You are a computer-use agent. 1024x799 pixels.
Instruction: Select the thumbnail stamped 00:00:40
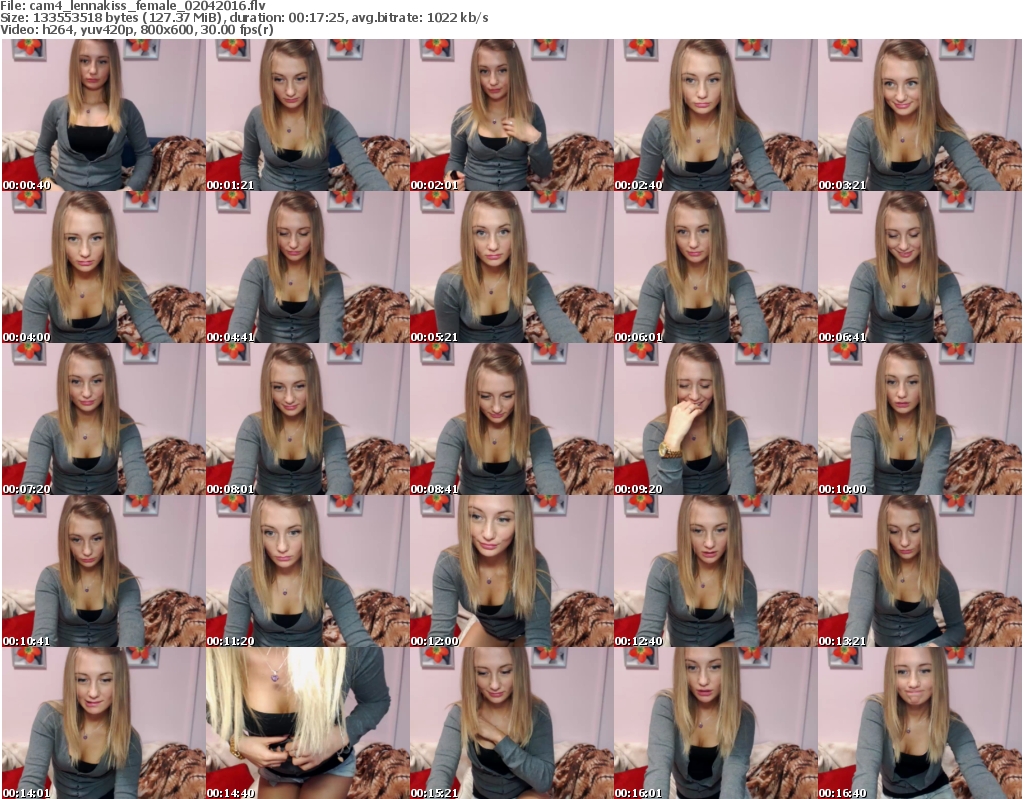[x=103, y=115]
